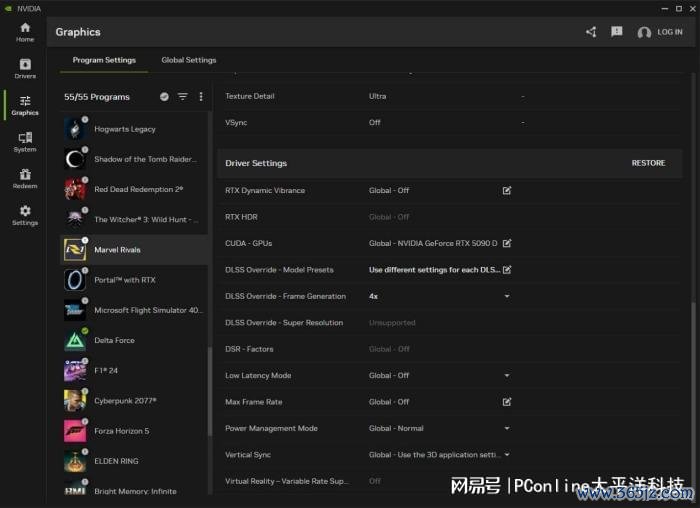The height and width of the screenshot is (508, 700).
Task: Open the System sidebar section
Action: pos(25,142)
